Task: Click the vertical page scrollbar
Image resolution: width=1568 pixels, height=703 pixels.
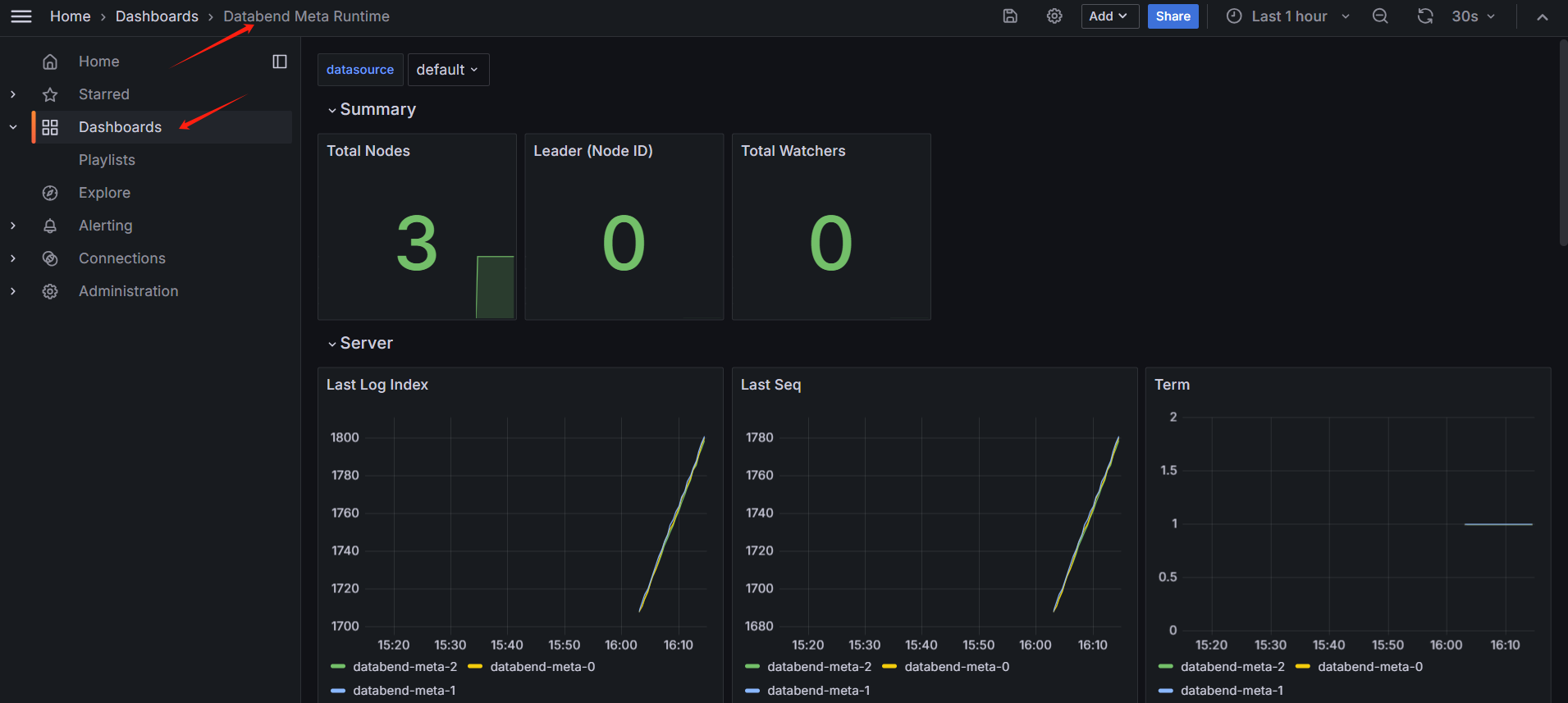Action: tap(1562, 144)
